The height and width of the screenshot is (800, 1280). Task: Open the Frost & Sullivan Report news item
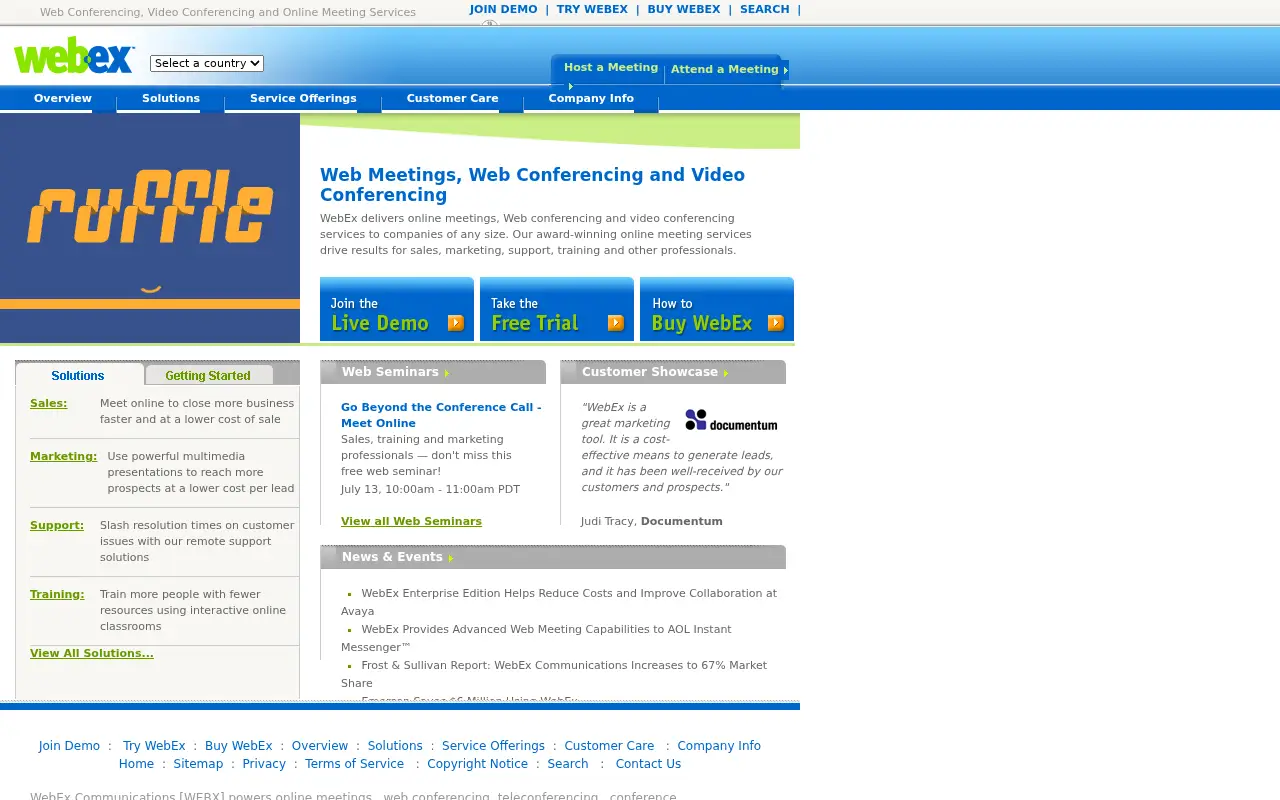554,674
